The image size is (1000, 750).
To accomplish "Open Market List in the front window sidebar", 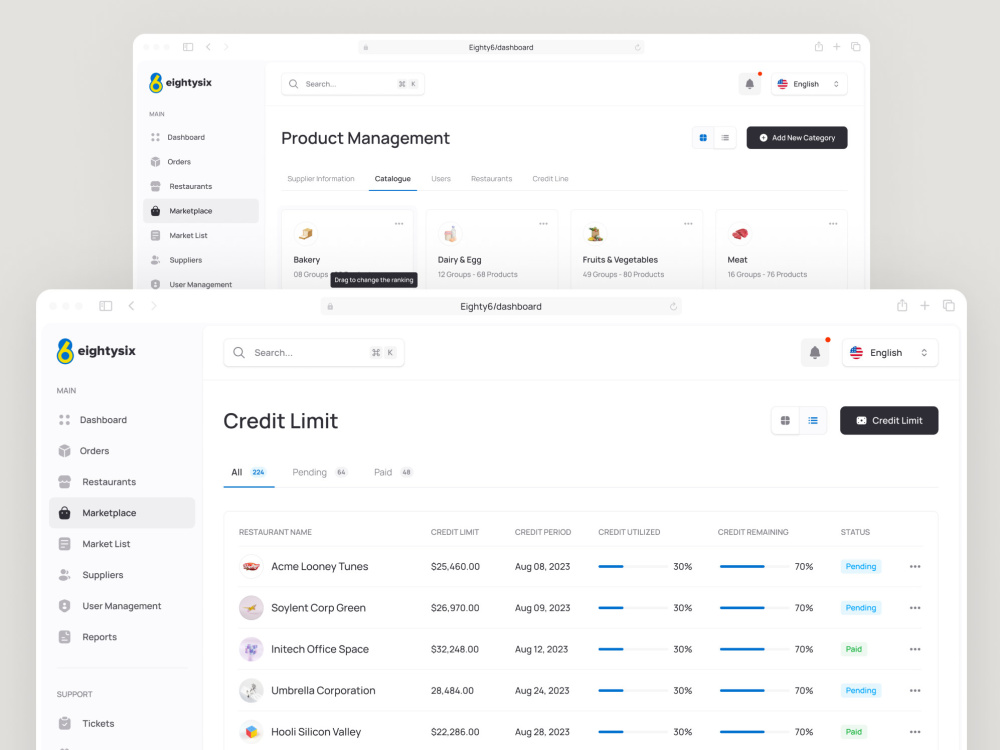I will point(122,544).
